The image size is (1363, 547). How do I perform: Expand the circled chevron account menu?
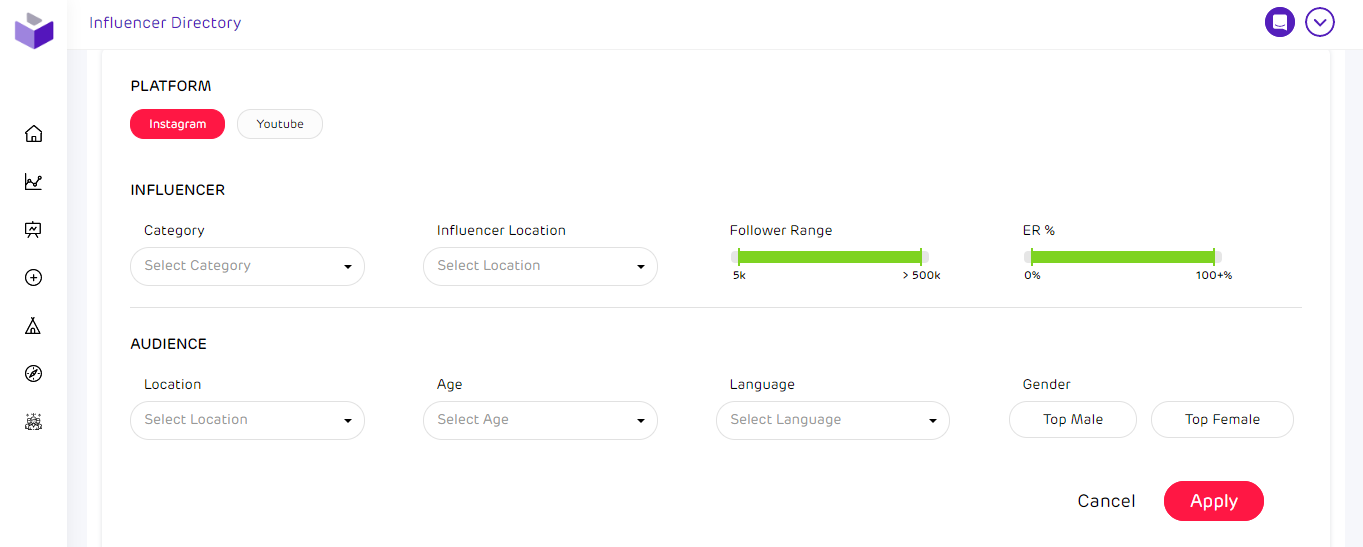click(x=1320, y=22)
